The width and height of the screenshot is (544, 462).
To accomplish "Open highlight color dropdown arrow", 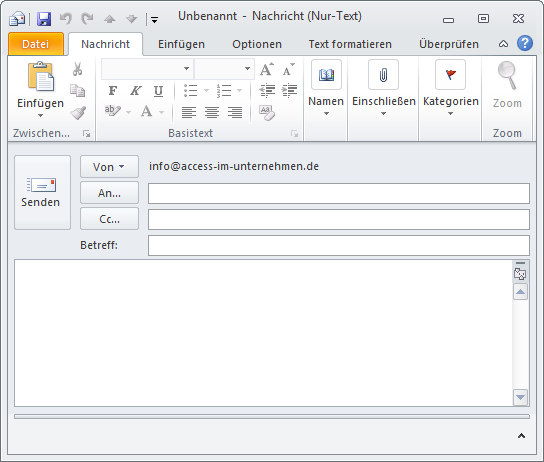I will tap(128, 112).
